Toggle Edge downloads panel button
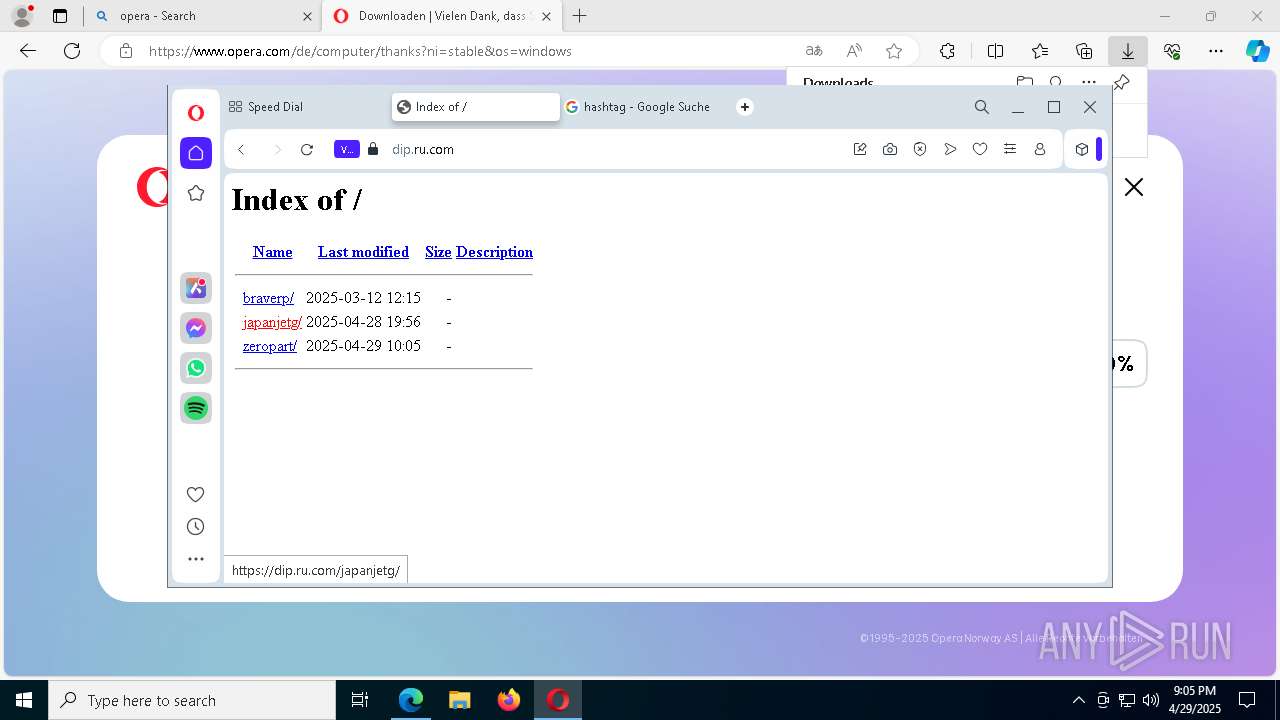1280x720 pixels. [1127, 51]
